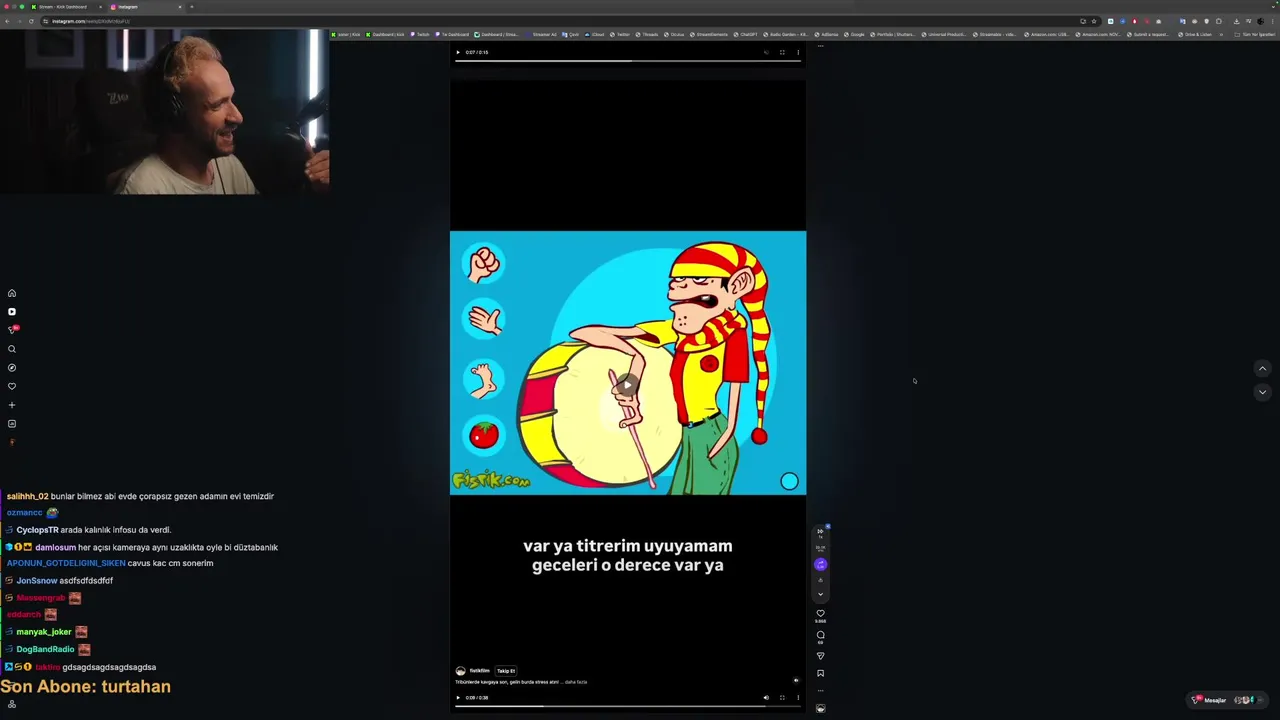The width and height of the screenshot is (1280, 720).
Task: Select the tomato icon in the cartoon
Action: 484,435
